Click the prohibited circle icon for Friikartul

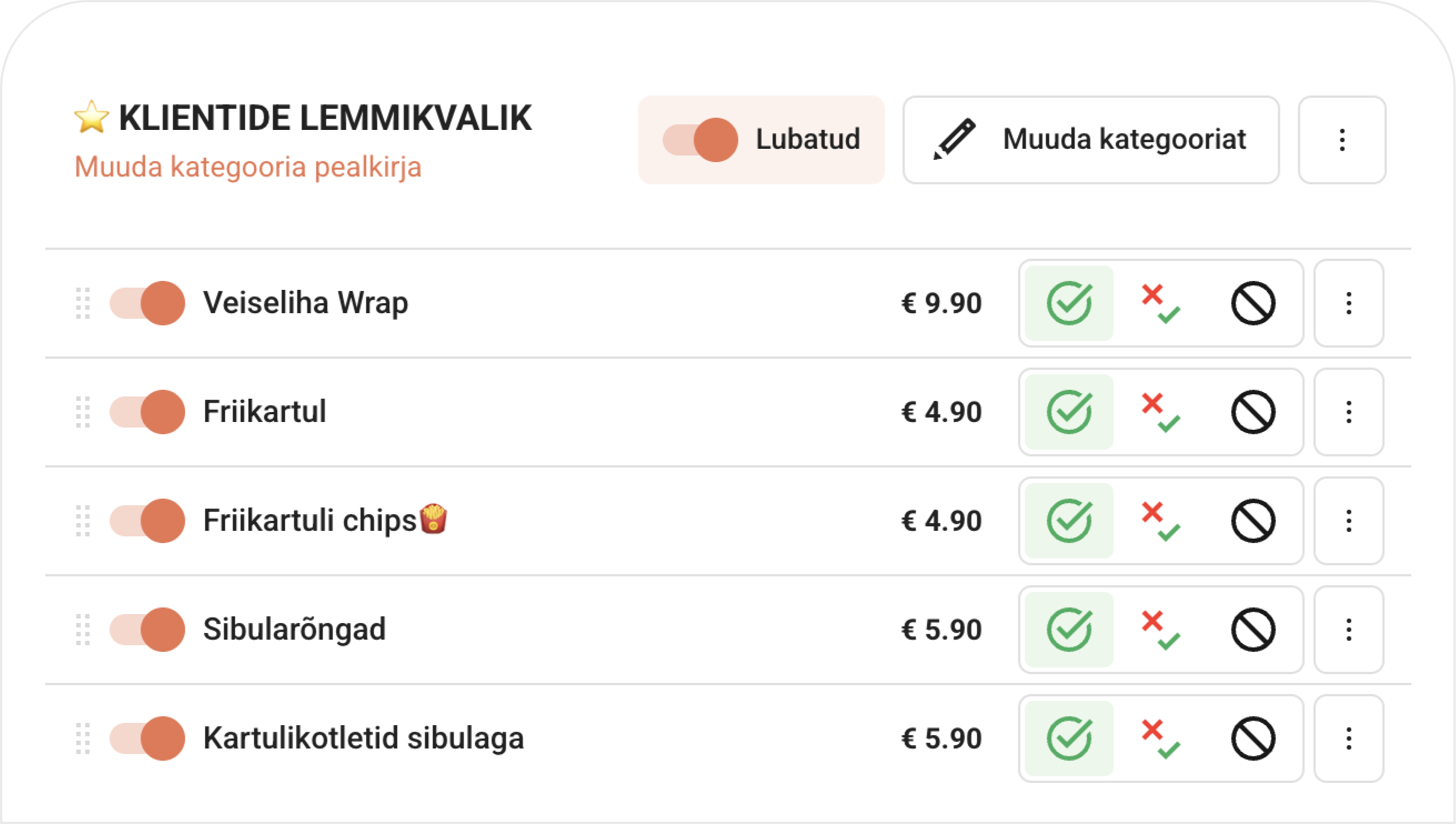[x=1253, y=412]
